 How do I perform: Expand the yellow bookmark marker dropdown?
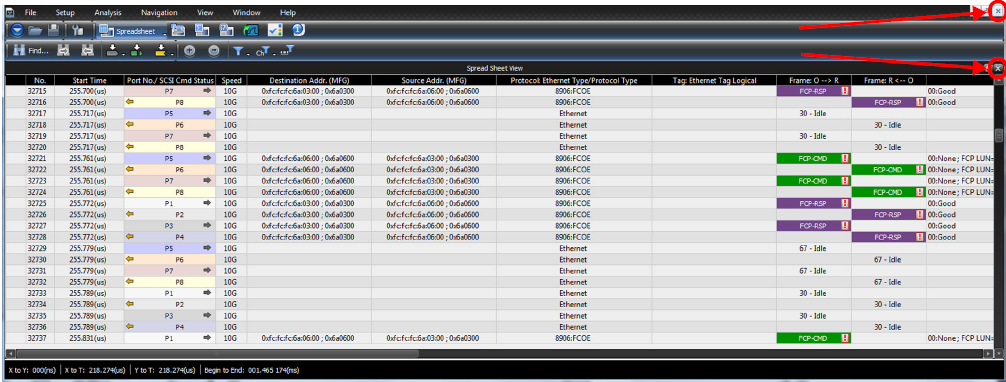(x=171, y=54)
